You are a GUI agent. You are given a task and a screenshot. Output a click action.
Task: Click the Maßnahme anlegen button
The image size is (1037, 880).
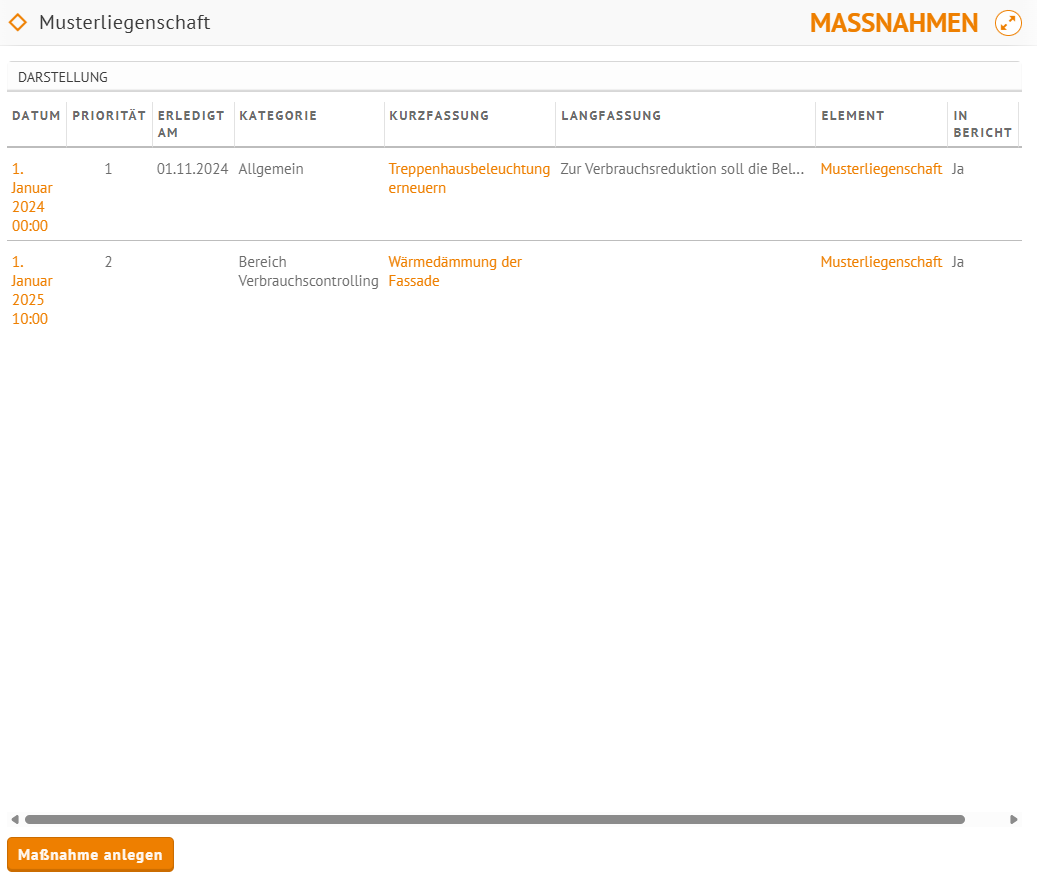(91, 854)
